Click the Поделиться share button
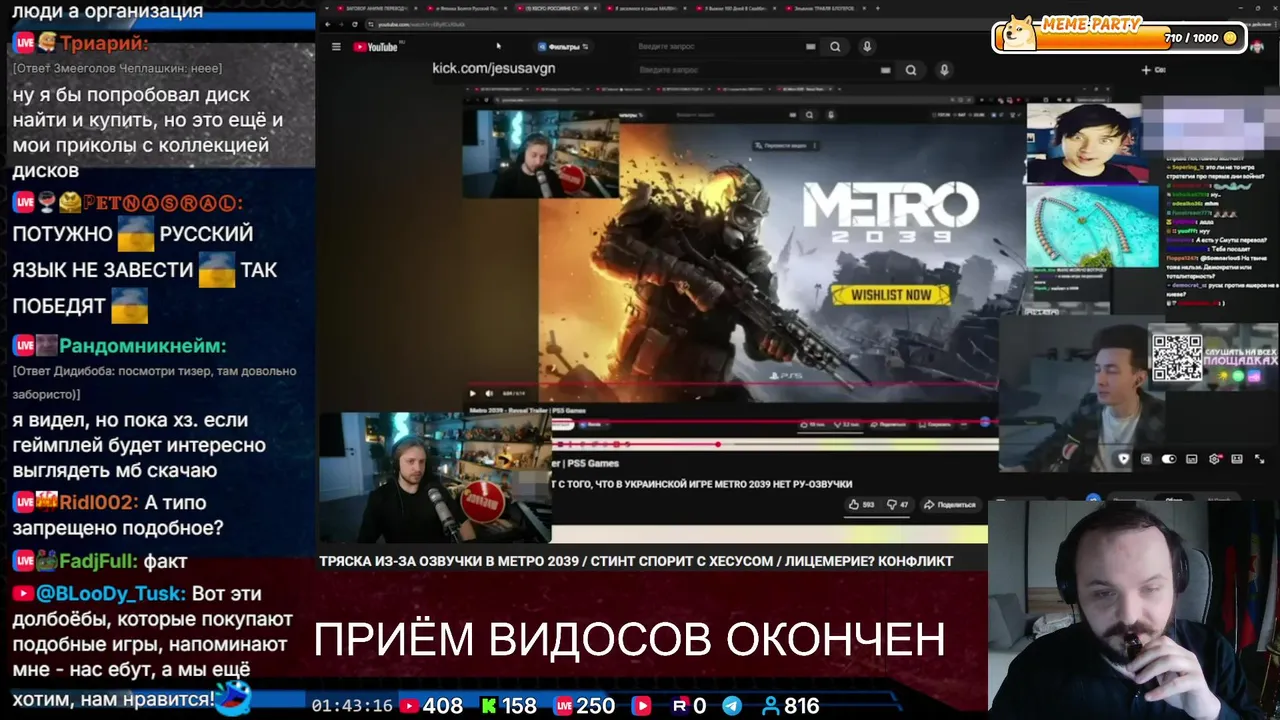This screenshot has width=1280, height=720. [x=950, y=505]
